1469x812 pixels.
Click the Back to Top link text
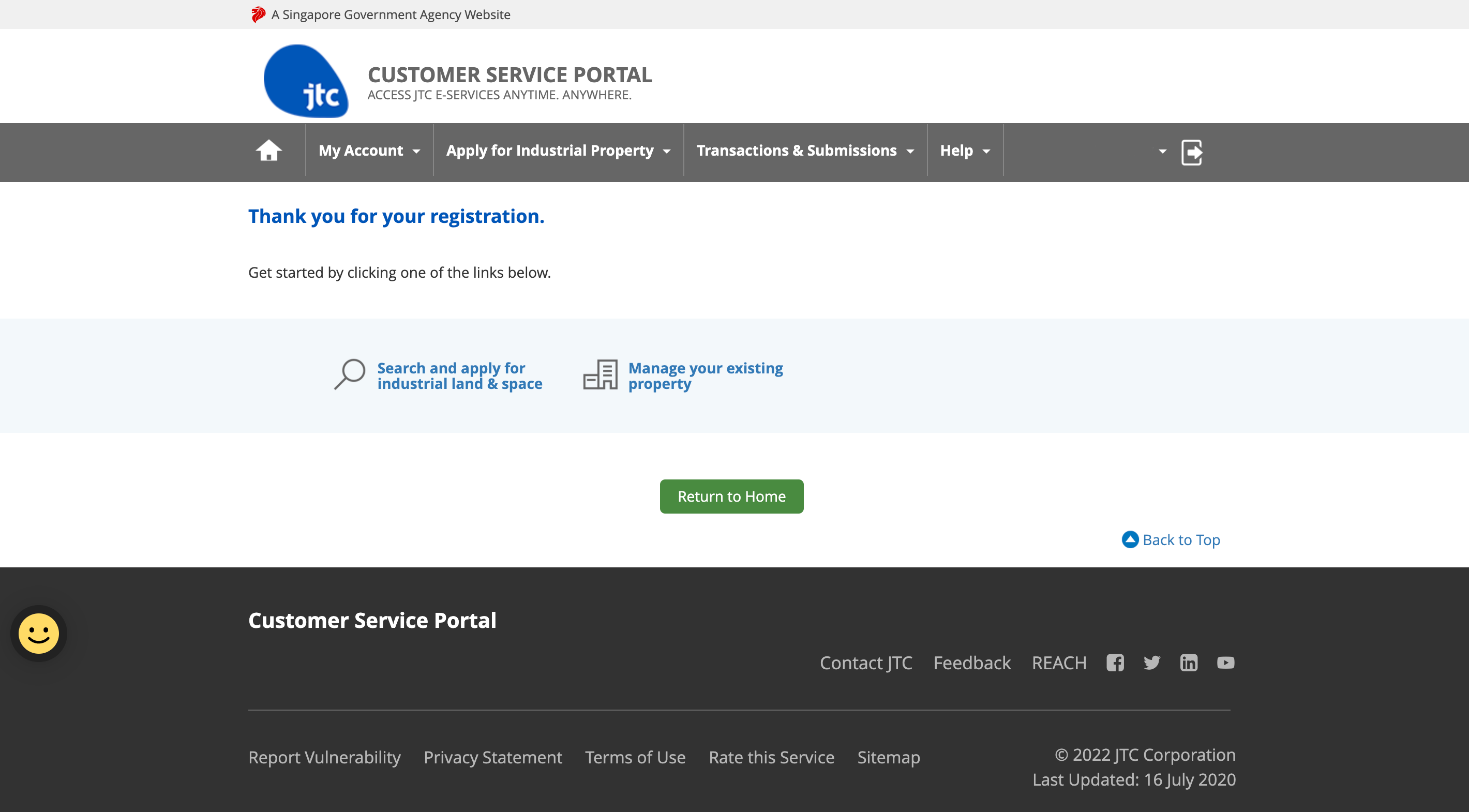(x=1181, y=539)
